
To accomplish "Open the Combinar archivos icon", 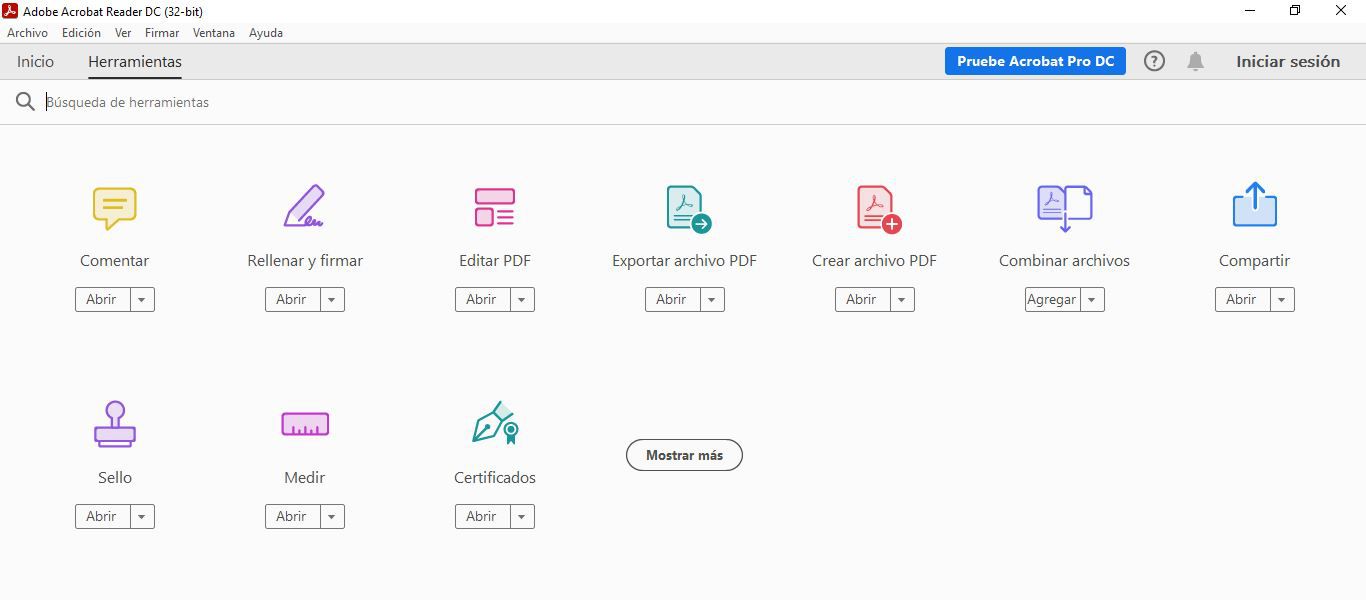I will [1064, 207].
